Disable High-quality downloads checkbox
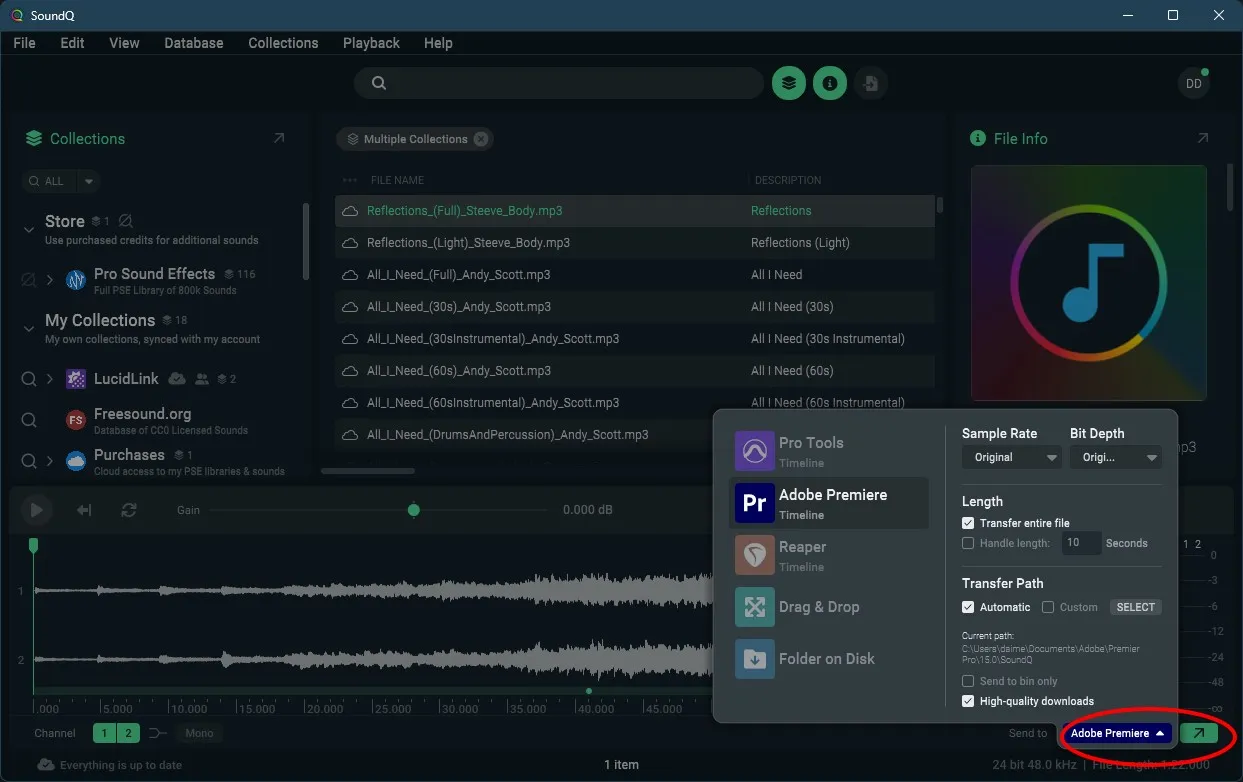Image resolution: width=1243 pixels, height=782 pixels. click(968, 701)
